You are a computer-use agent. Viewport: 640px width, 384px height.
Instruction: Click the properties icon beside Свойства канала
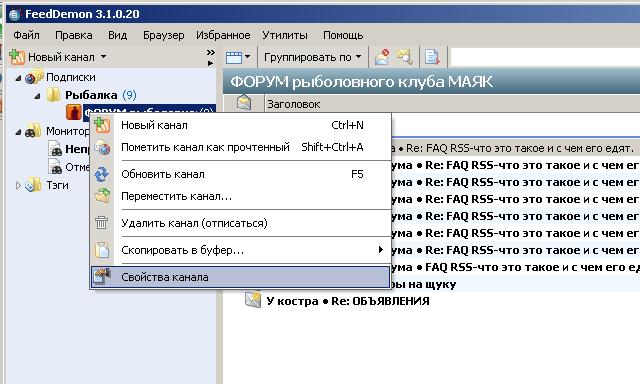click(x=102, y=276)
